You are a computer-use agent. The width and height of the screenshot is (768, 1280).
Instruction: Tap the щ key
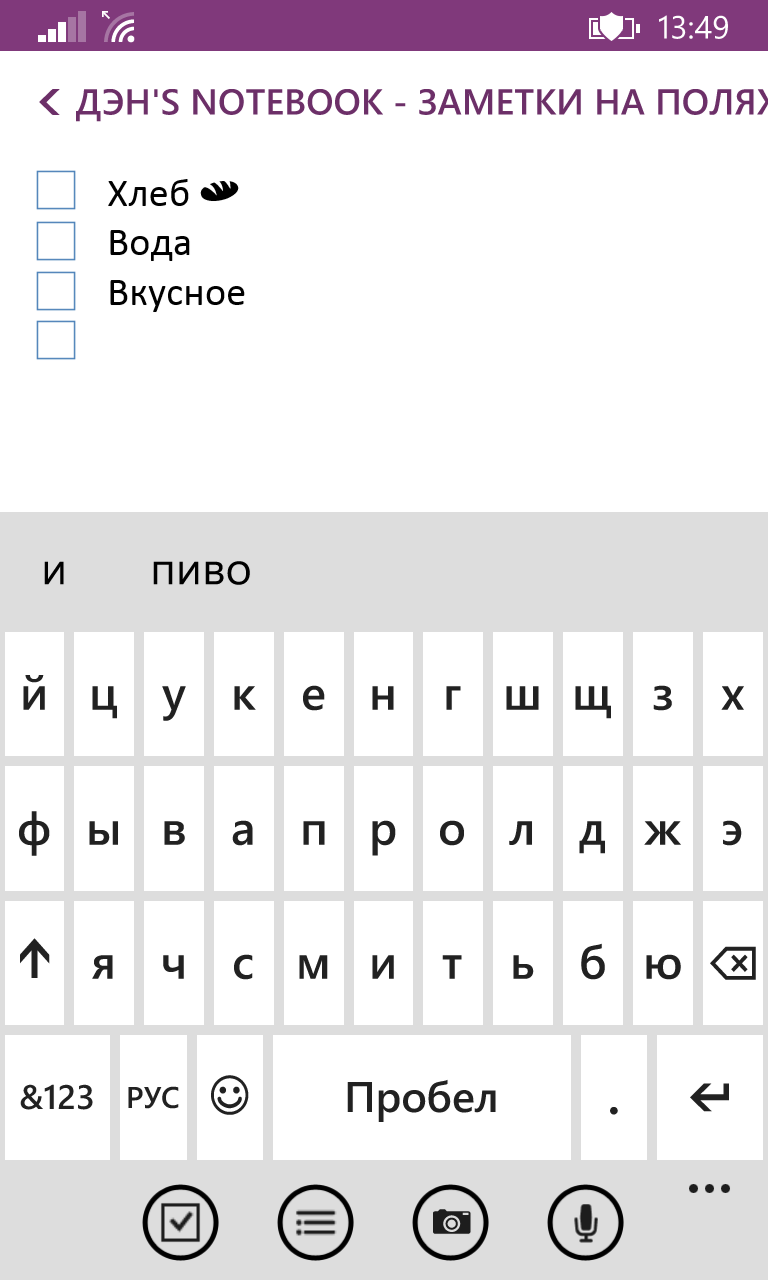(593, 694)
